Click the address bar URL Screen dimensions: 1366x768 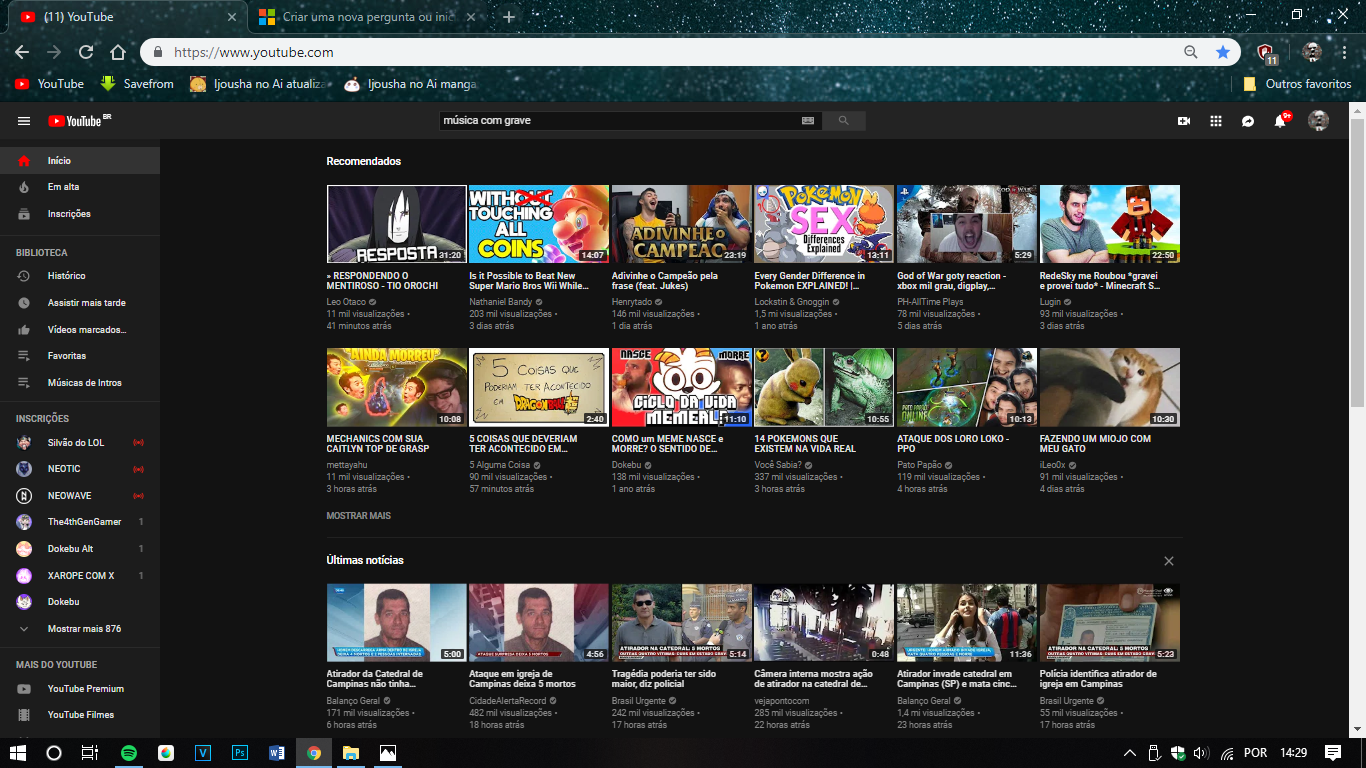(254, 52)
